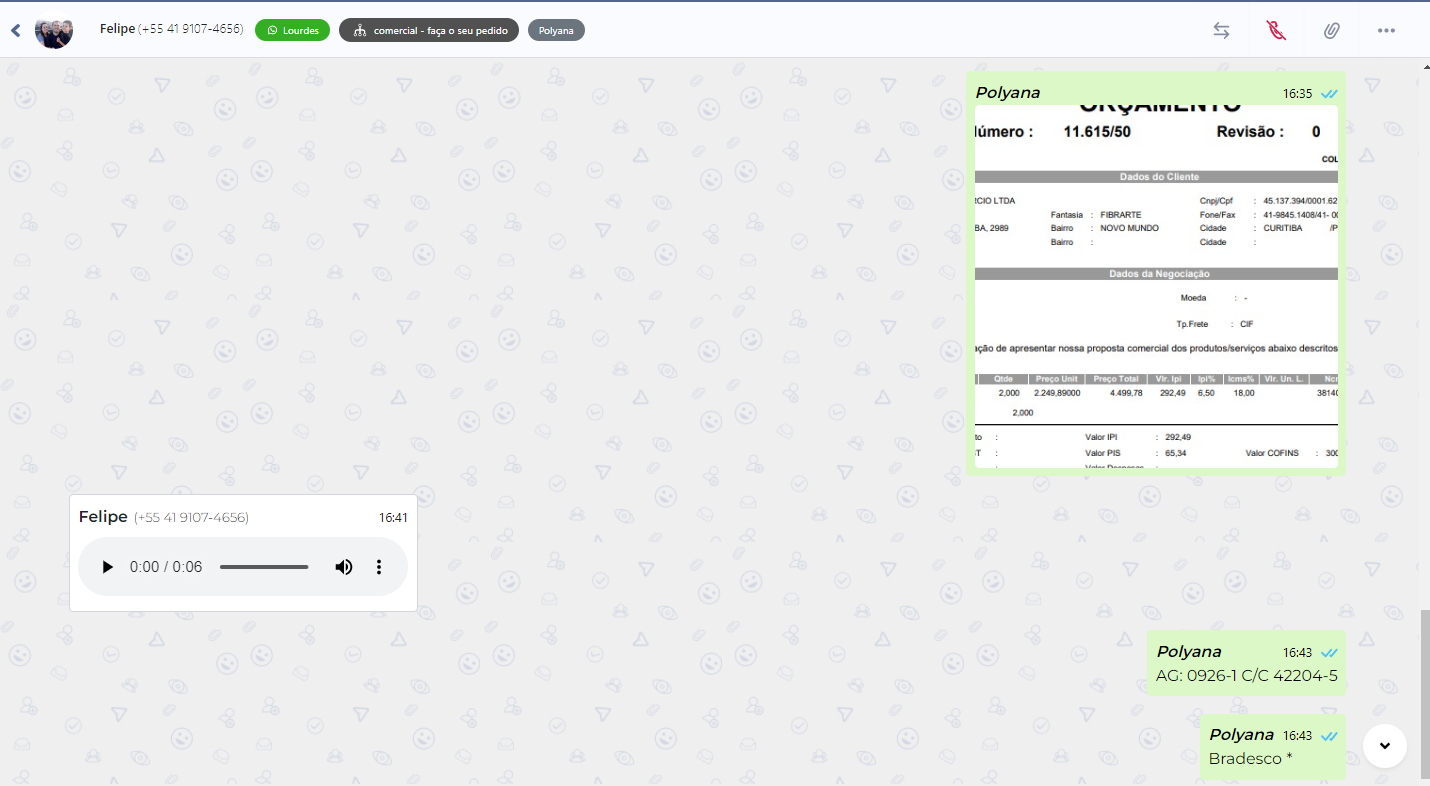Click the 'AG: 0926-1 C/C 42204-5' message
Viewport: 1430px width, 786px height.
click(1246, 676)
